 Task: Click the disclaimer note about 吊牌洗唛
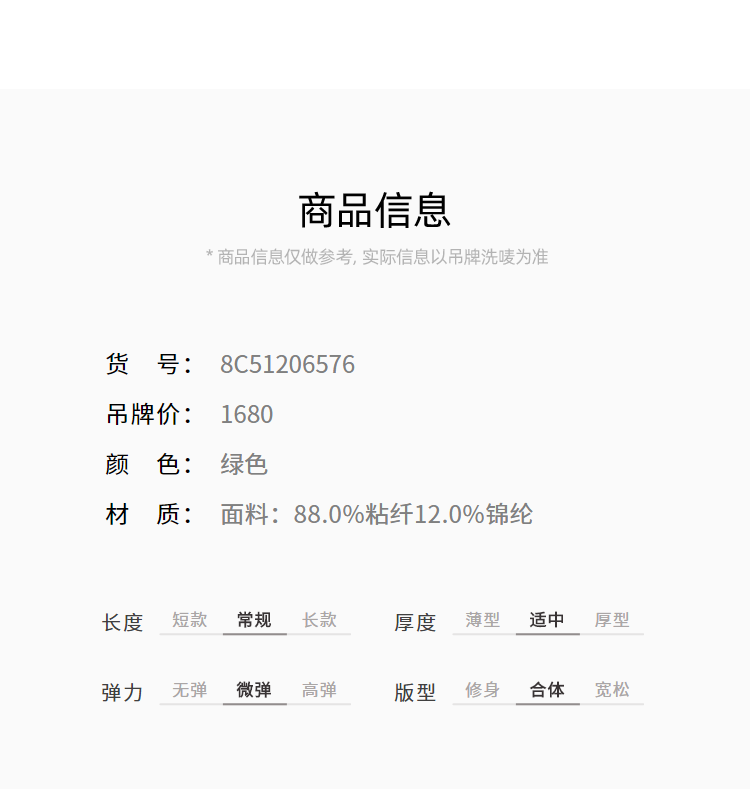tap(377, 257)
